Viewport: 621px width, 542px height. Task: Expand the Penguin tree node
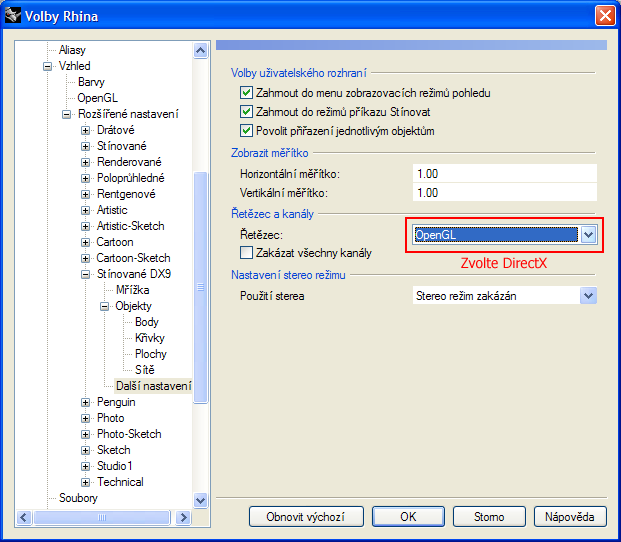[86, 402]
